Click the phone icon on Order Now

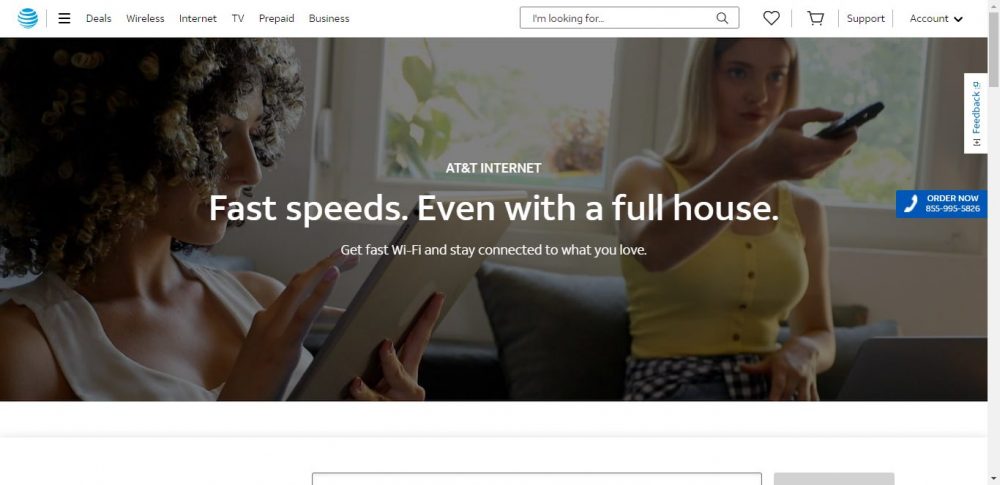(x=911, y=204)
